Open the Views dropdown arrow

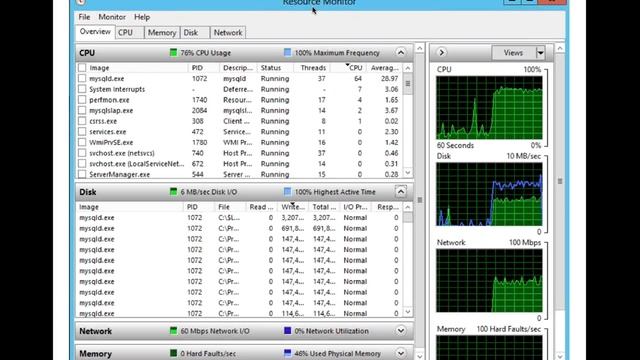pos(540,53)
